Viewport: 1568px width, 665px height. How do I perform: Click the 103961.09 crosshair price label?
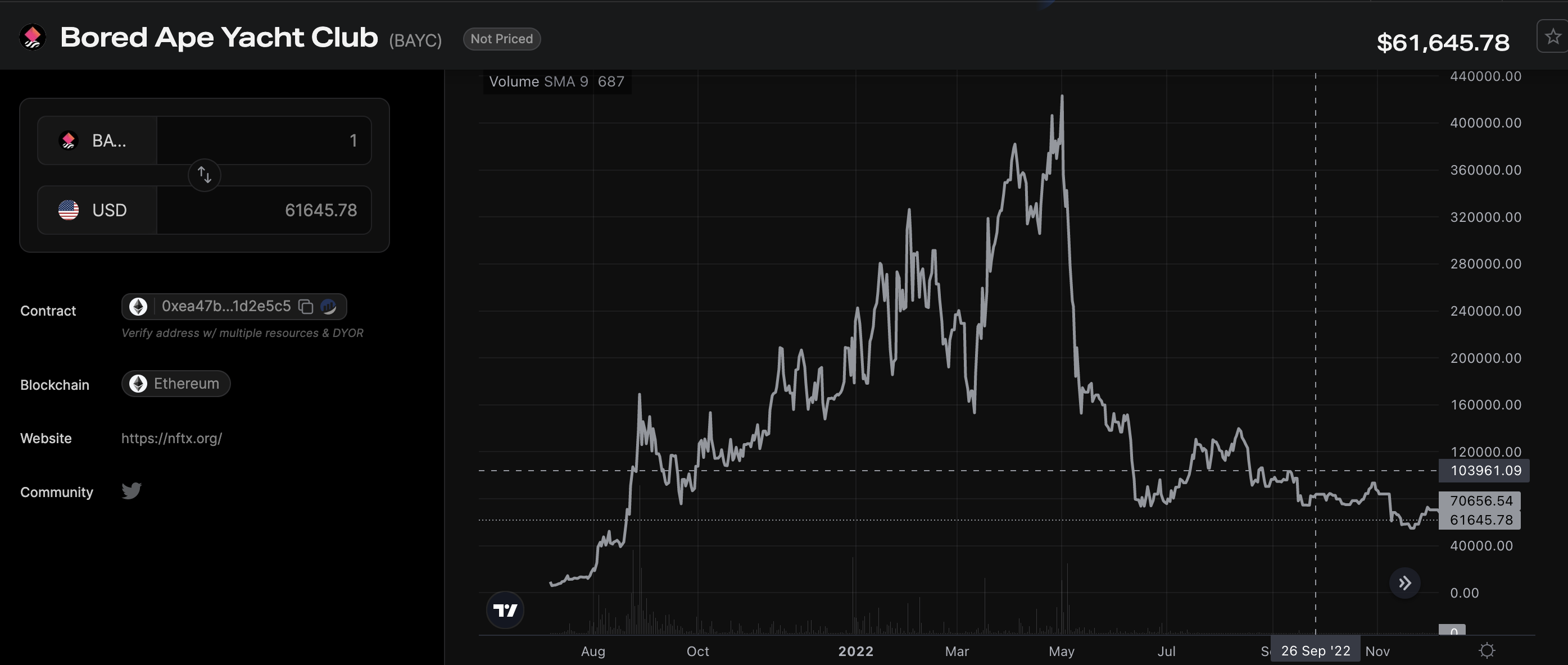(x=1484, y=470)
